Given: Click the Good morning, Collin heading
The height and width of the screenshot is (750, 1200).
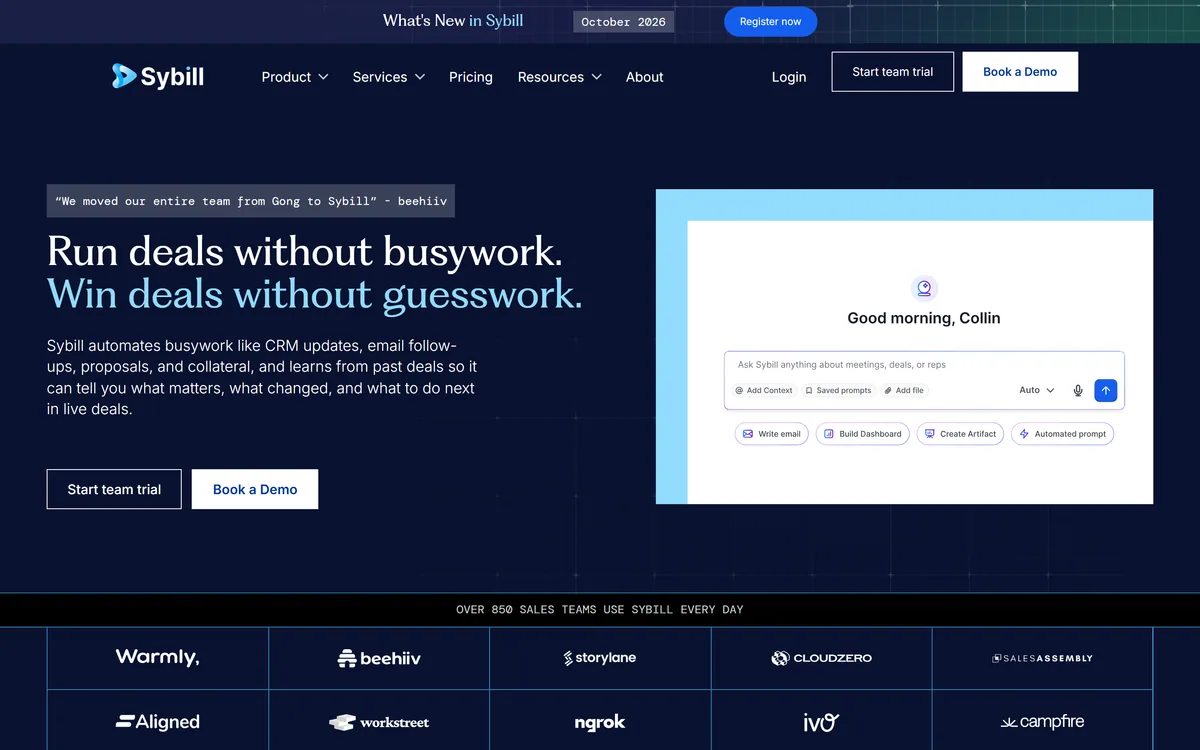Looking at the screenshot, I should tap(924, 318).
